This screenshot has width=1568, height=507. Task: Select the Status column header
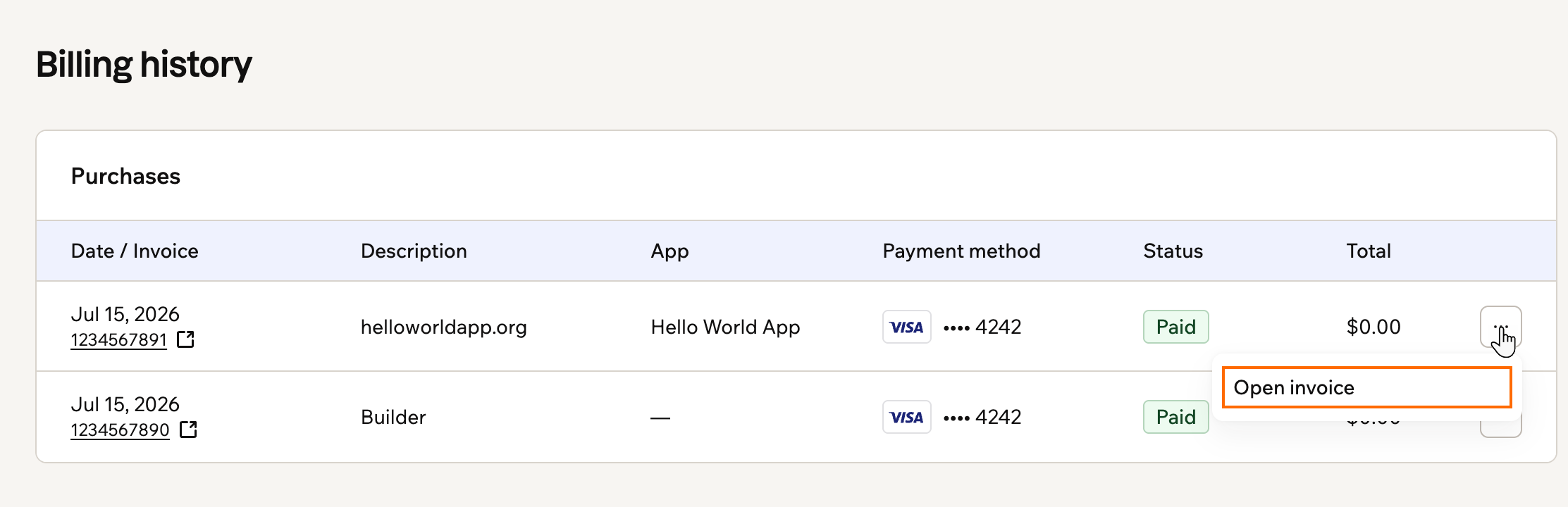coord(1173,251)
